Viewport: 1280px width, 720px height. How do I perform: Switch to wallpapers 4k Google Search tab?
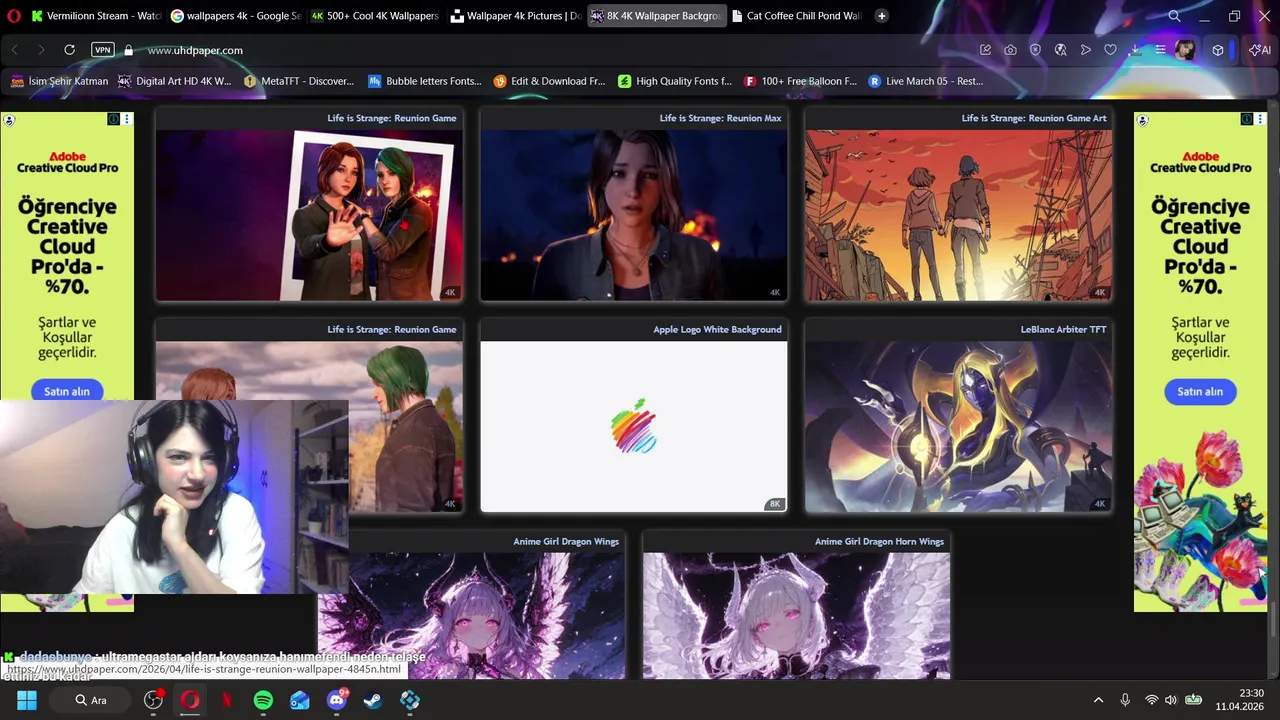point(235,16)
